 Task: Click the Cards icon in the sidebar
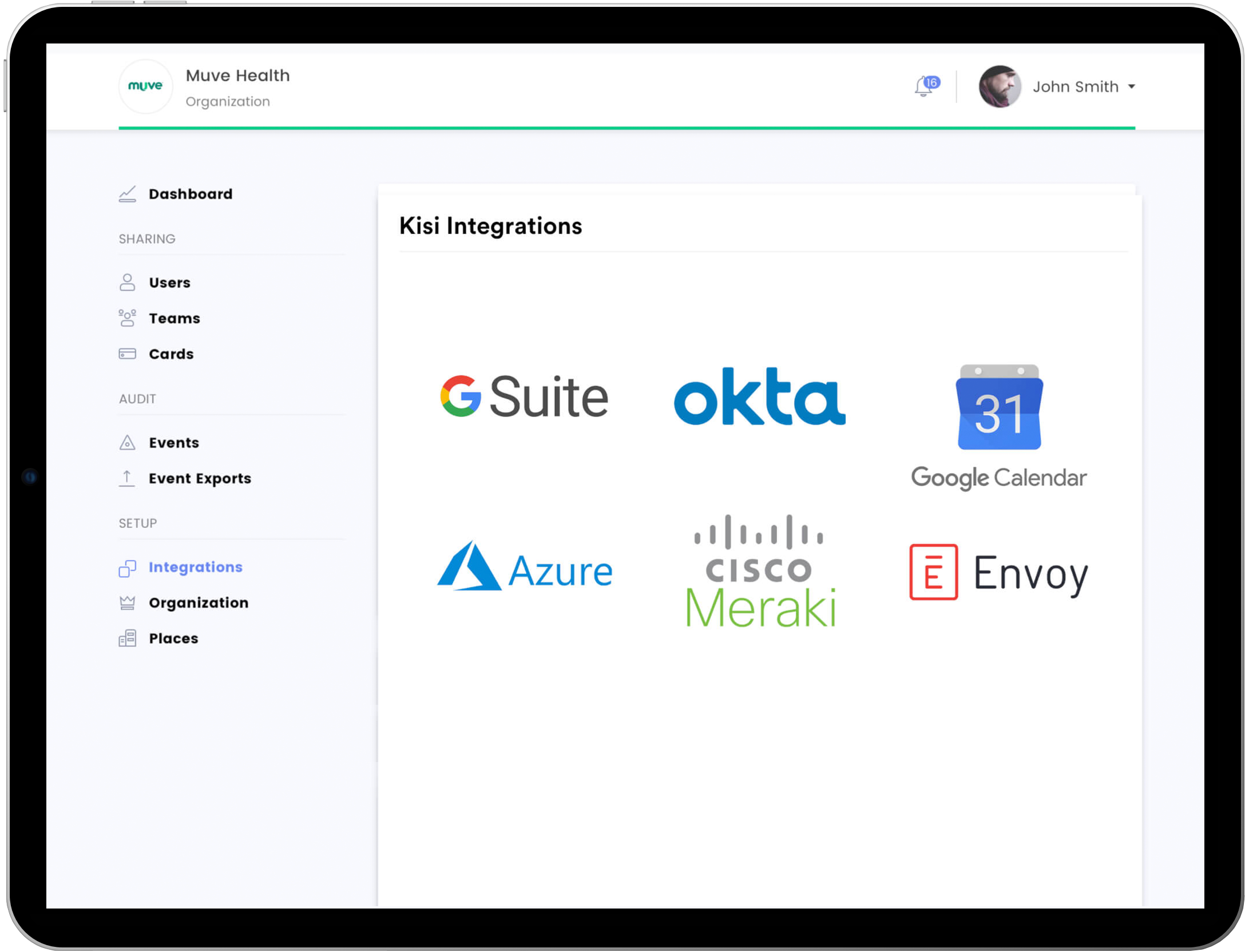tap(127, 354)
